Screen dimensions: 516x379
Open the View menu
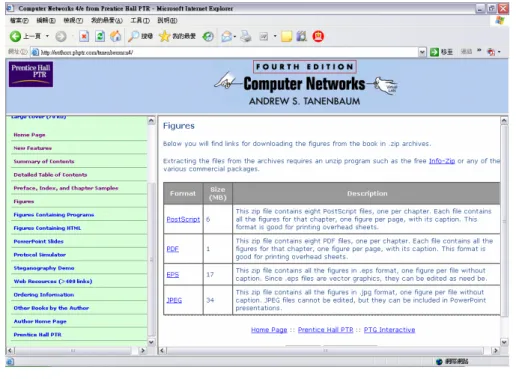[73, 21]
